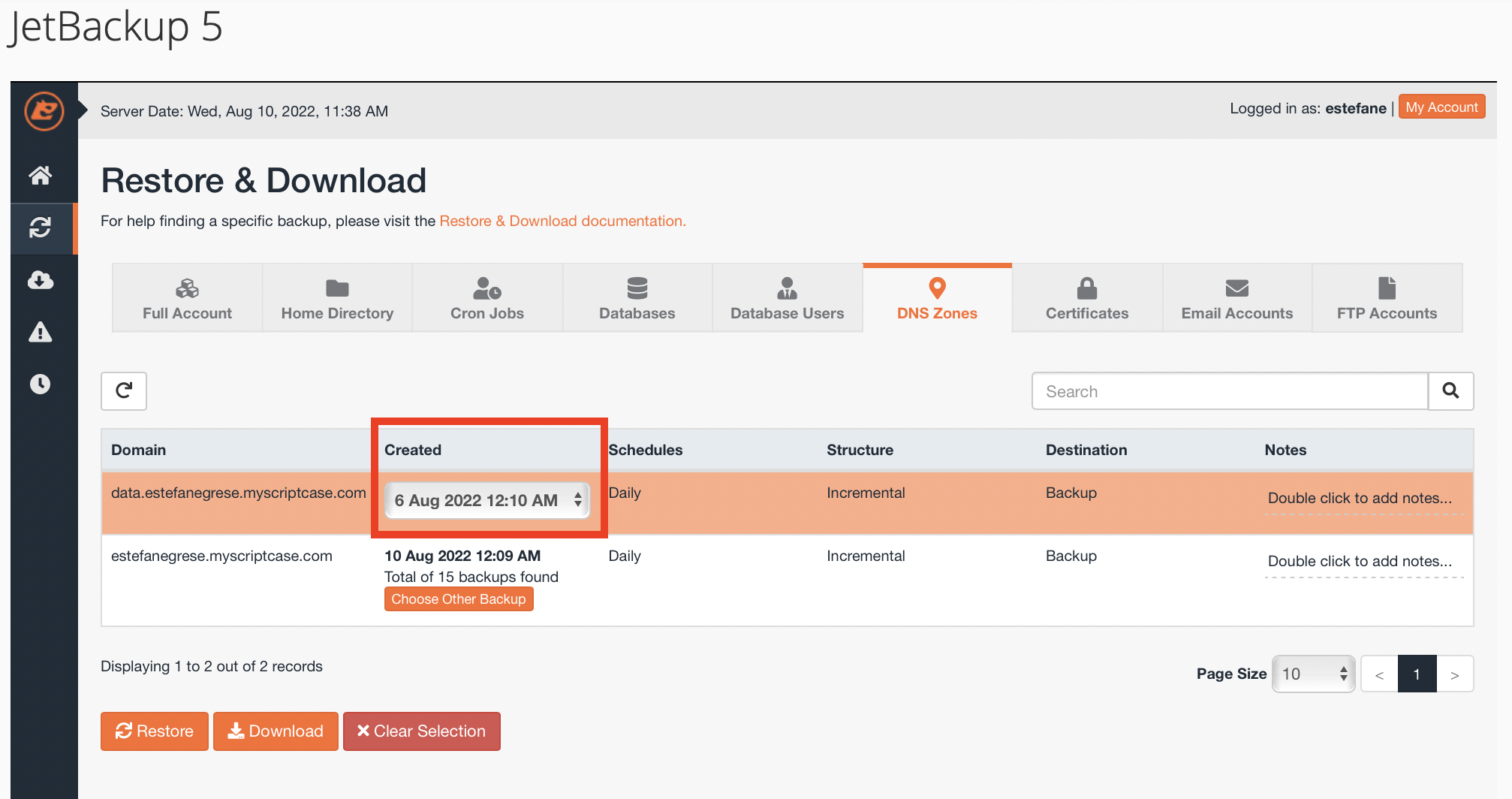This screenshot has height=799, width=1512.
Task: Open Restore & Download documentation link
Action: (562, 221)
